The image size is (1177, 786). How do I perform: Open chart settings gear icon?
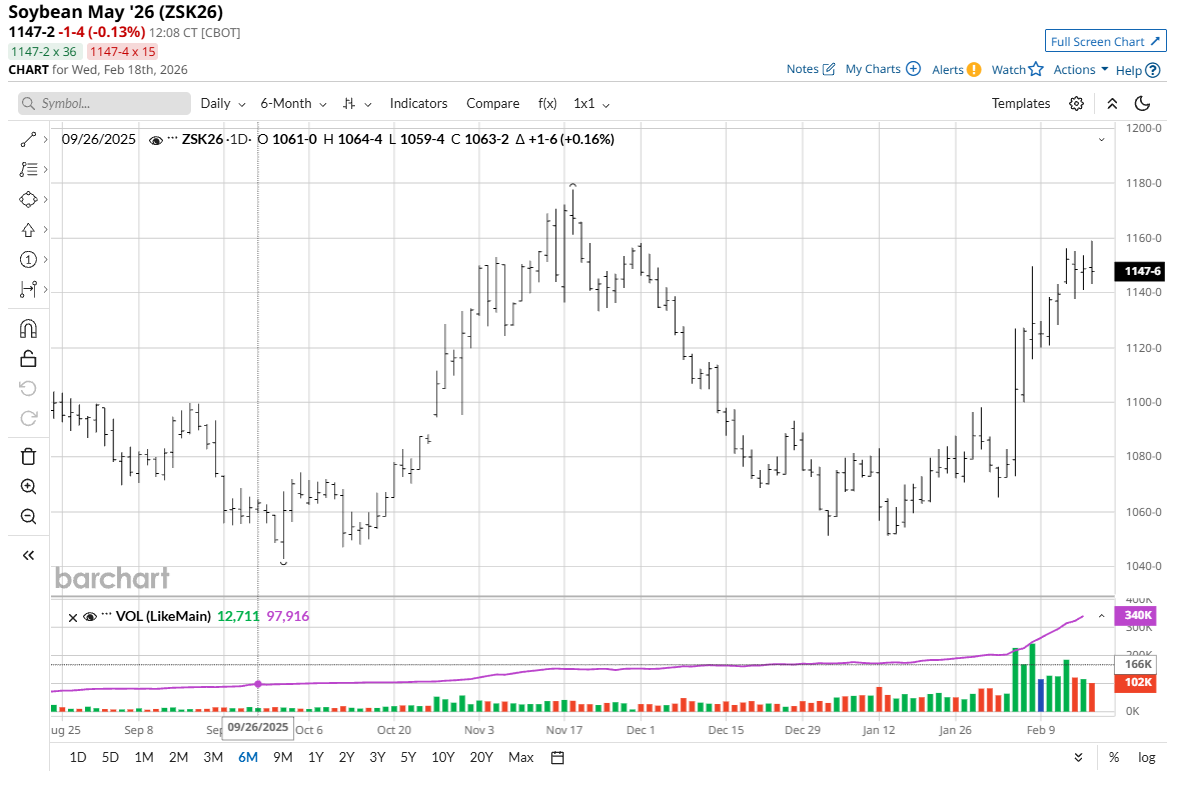1076,104
